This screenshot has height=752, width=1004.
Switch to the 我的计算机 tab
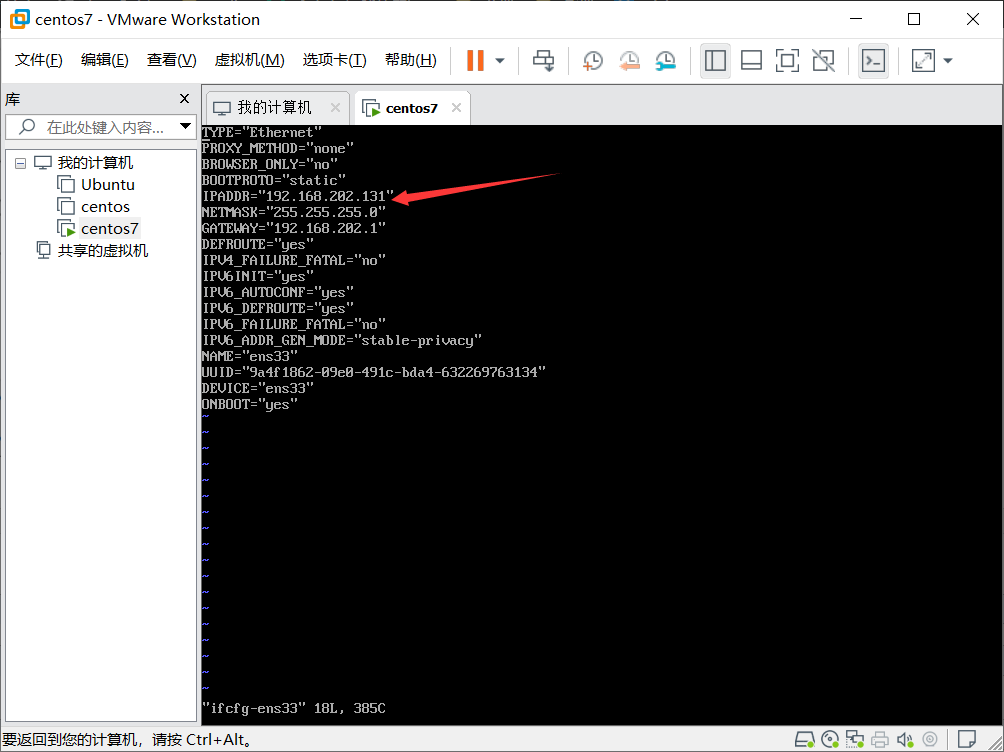274,108
